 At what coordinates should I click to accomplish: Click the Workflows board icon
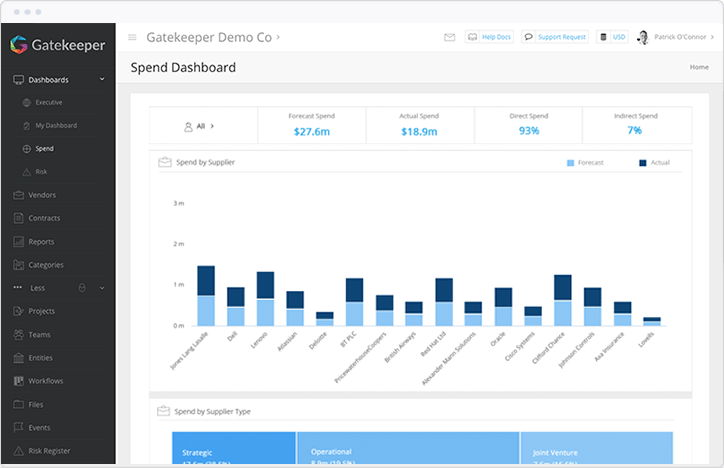pyautogui.click(x=18, y=381)
